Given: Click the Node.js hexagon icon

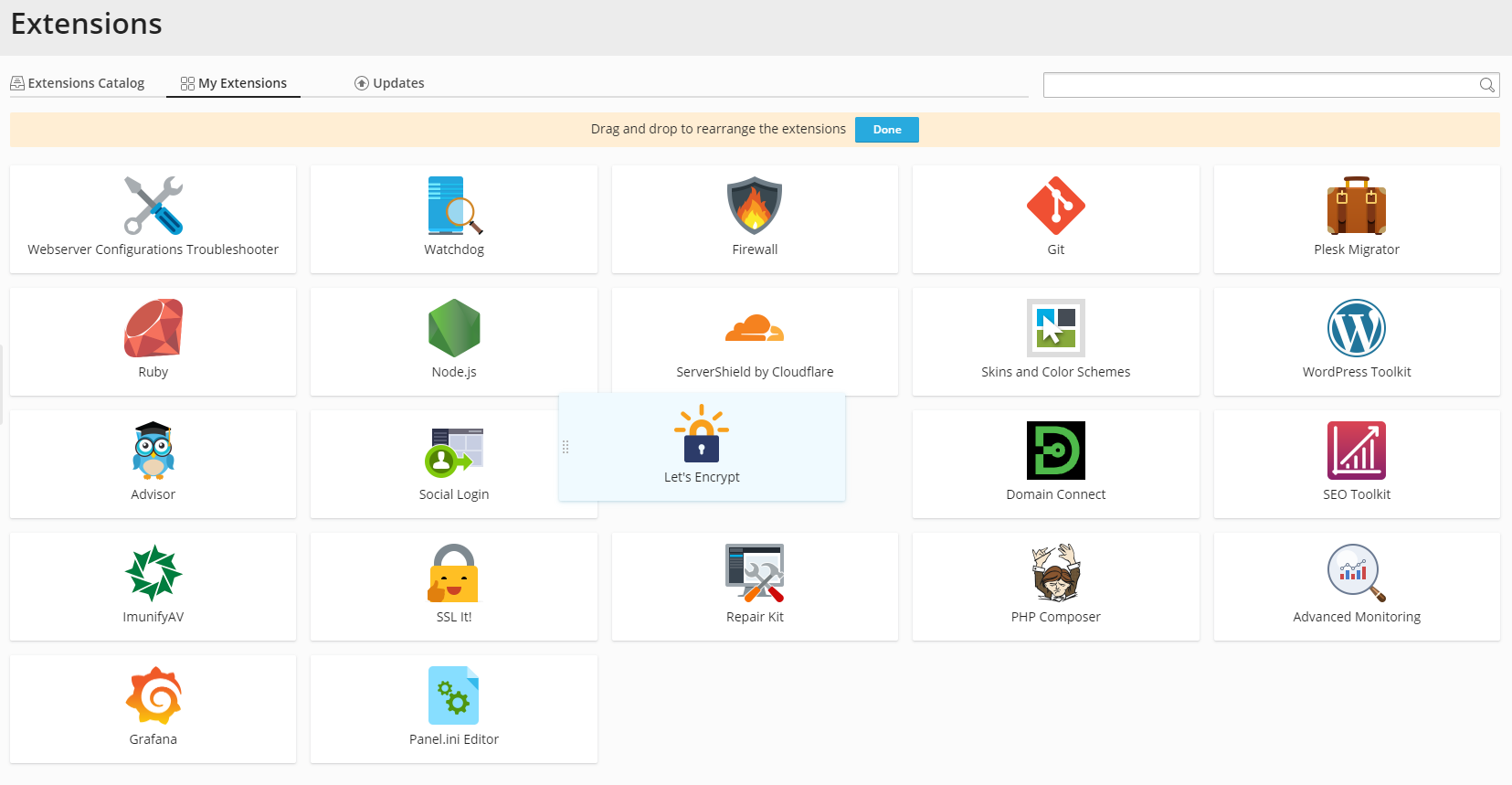Looking at the screenshot, I should [x=454, y=328].
